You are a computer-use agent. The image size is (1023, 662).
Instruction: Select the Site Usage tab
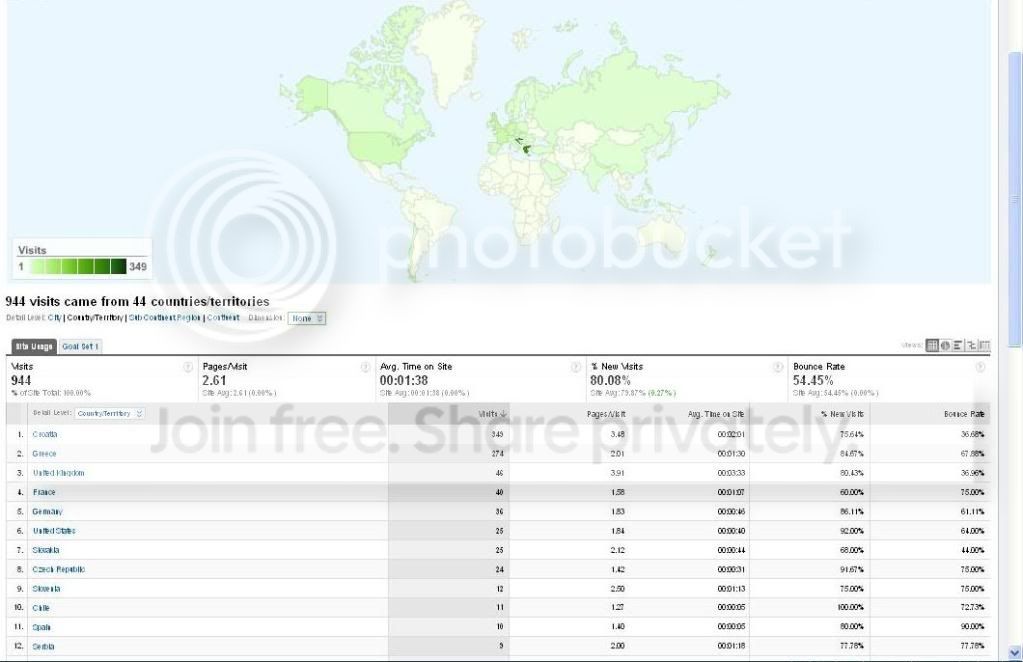coord(34,346)
